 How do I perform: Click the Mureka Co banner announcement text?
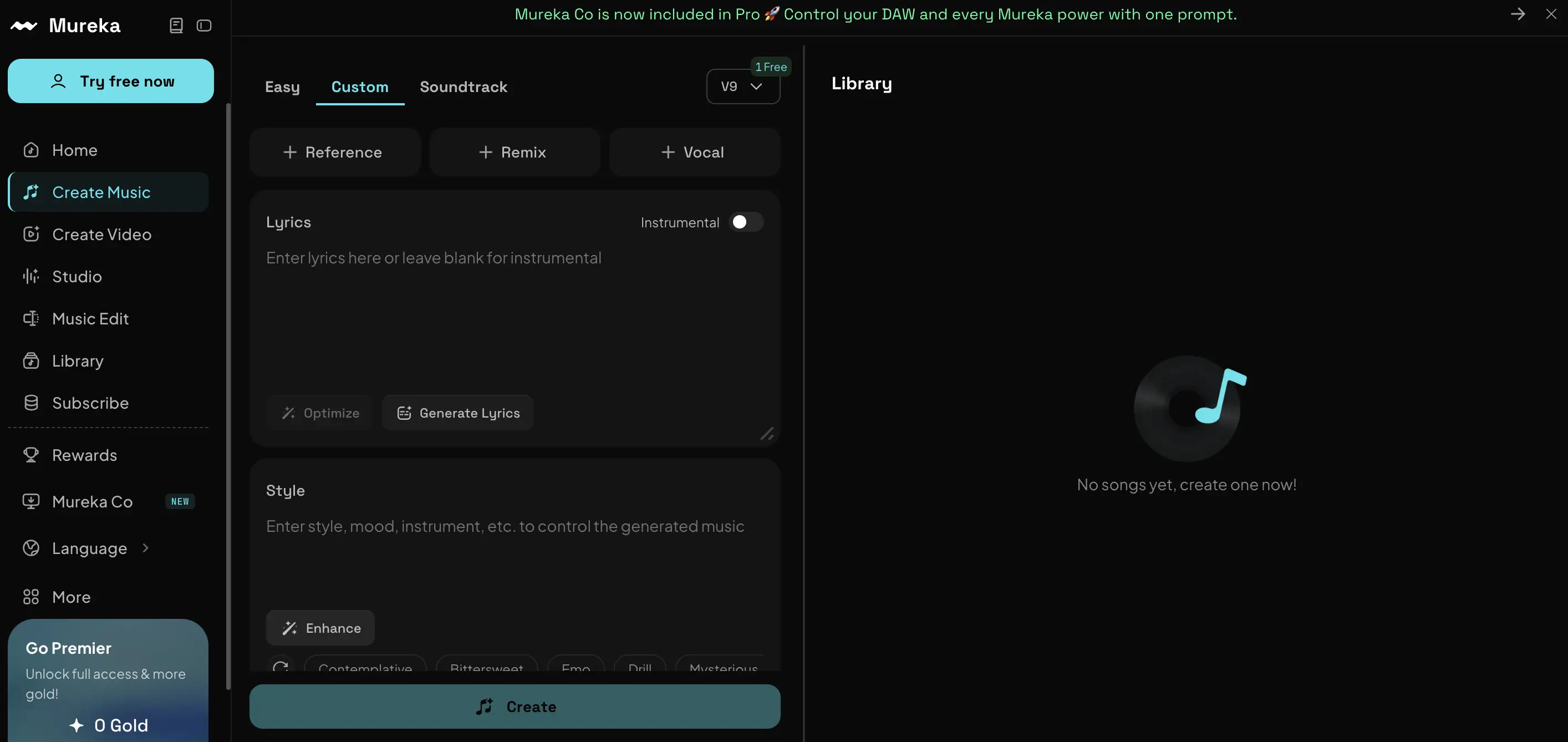click(x=875, y=14)
